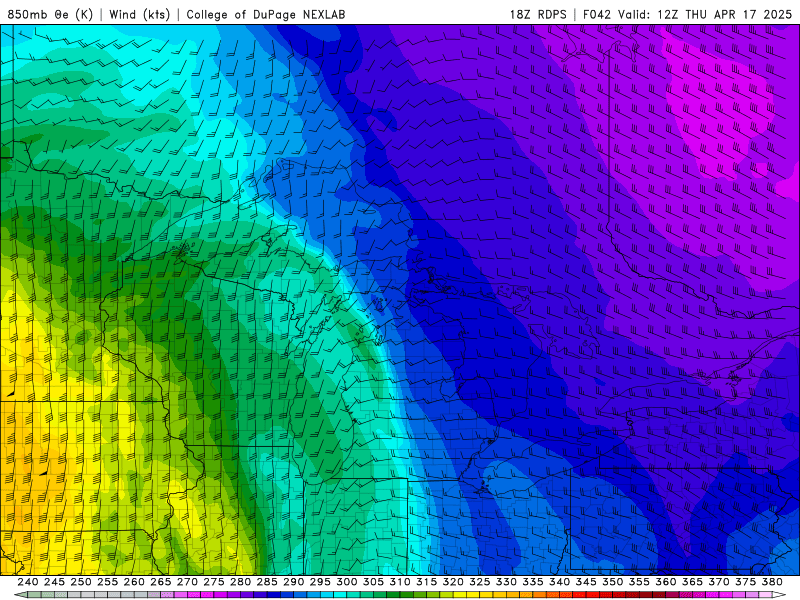
Task: Click the 335 colorbar tick label
Action: point(533,582)
